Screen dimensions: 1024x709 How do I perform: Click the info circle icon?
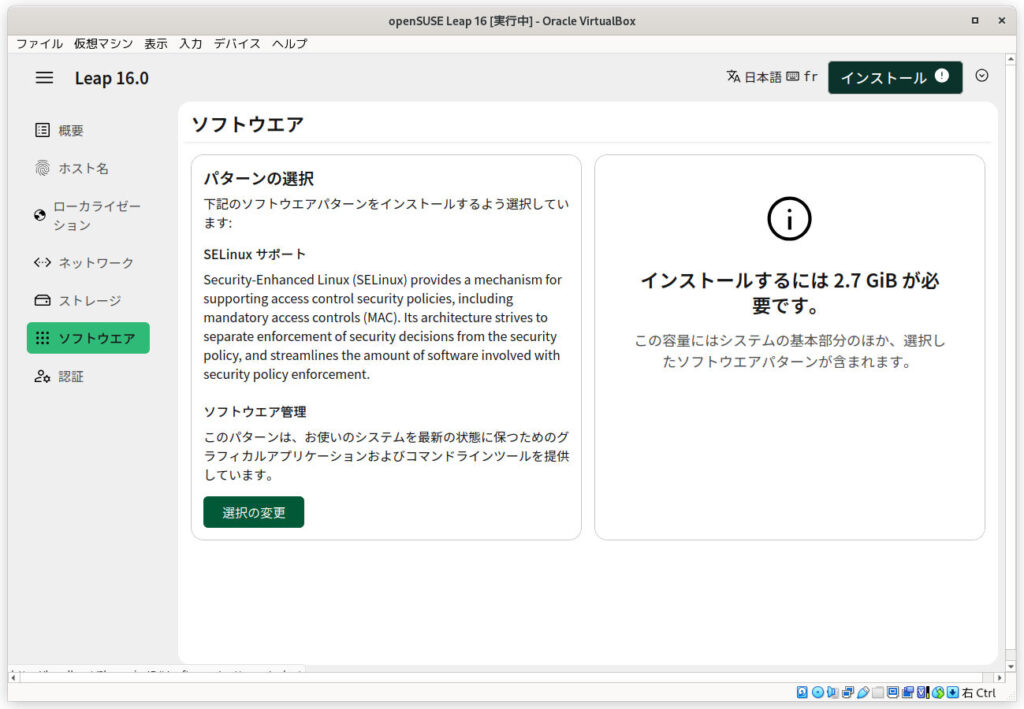tap(789, 219)
